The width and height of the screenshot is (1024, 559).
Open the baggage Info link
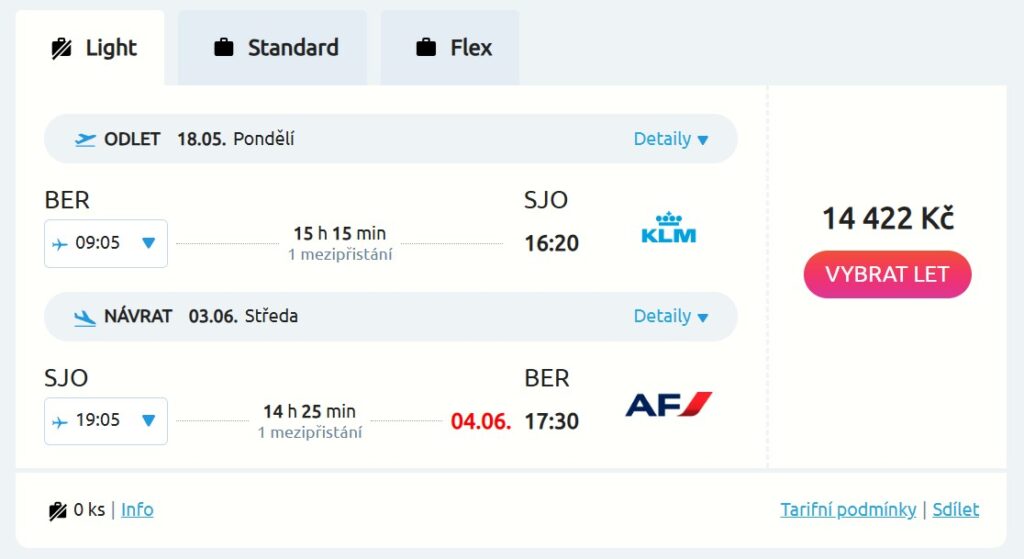coord(137,510)
